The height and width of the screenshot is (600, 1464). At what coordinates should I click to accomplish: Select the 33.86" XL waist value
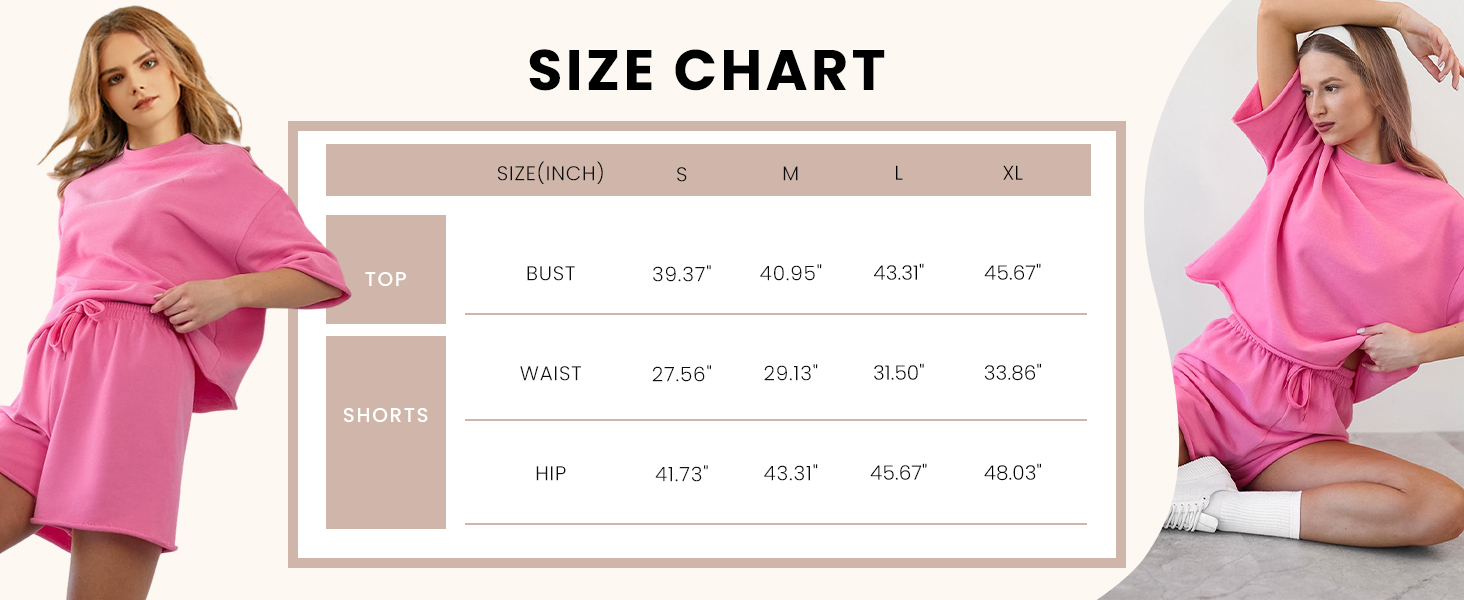[1012, 373]
